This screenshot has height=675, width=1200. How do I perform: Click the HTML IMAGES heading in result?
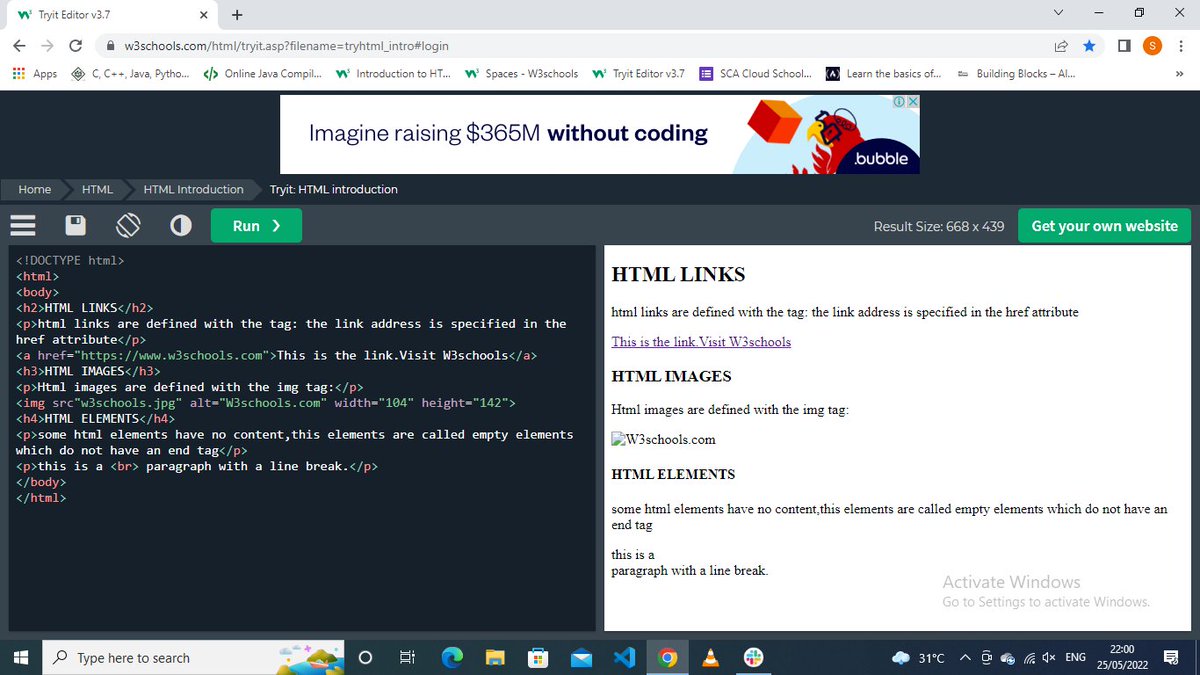coord(671,377)
